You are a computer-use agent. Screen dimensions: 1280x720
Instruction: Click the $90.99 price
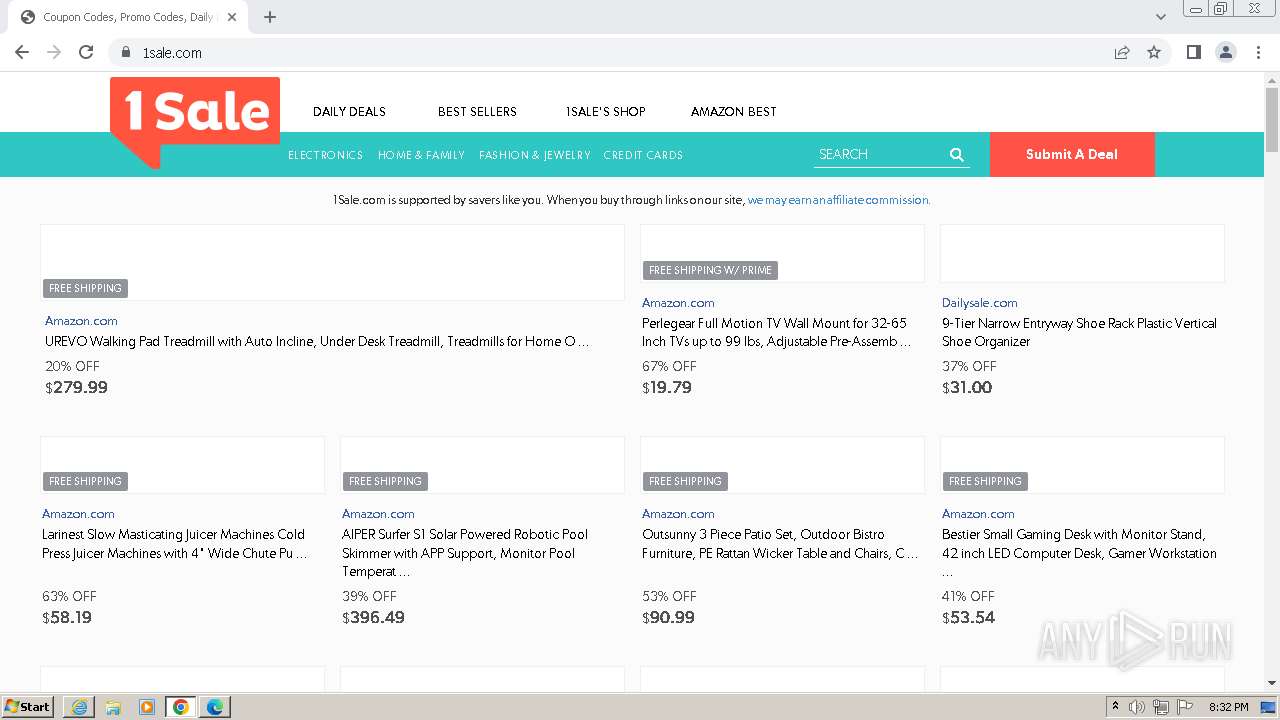pos(668,618)
